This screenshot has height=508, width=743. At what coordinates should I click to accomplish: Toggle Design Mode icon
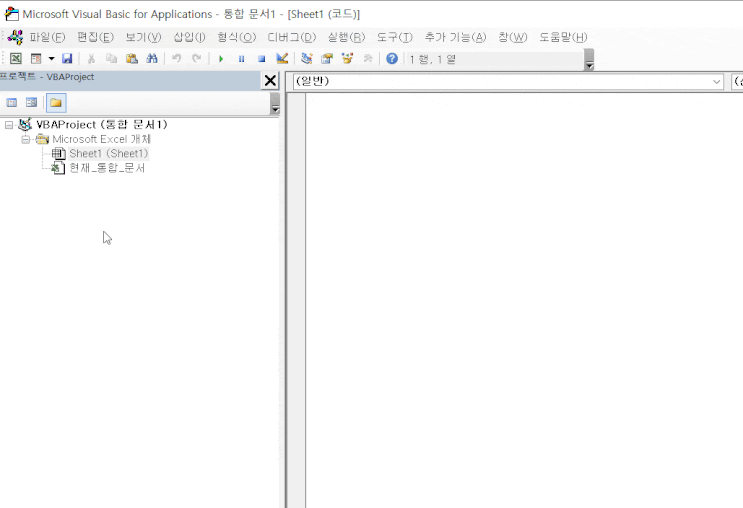[282, 59]
